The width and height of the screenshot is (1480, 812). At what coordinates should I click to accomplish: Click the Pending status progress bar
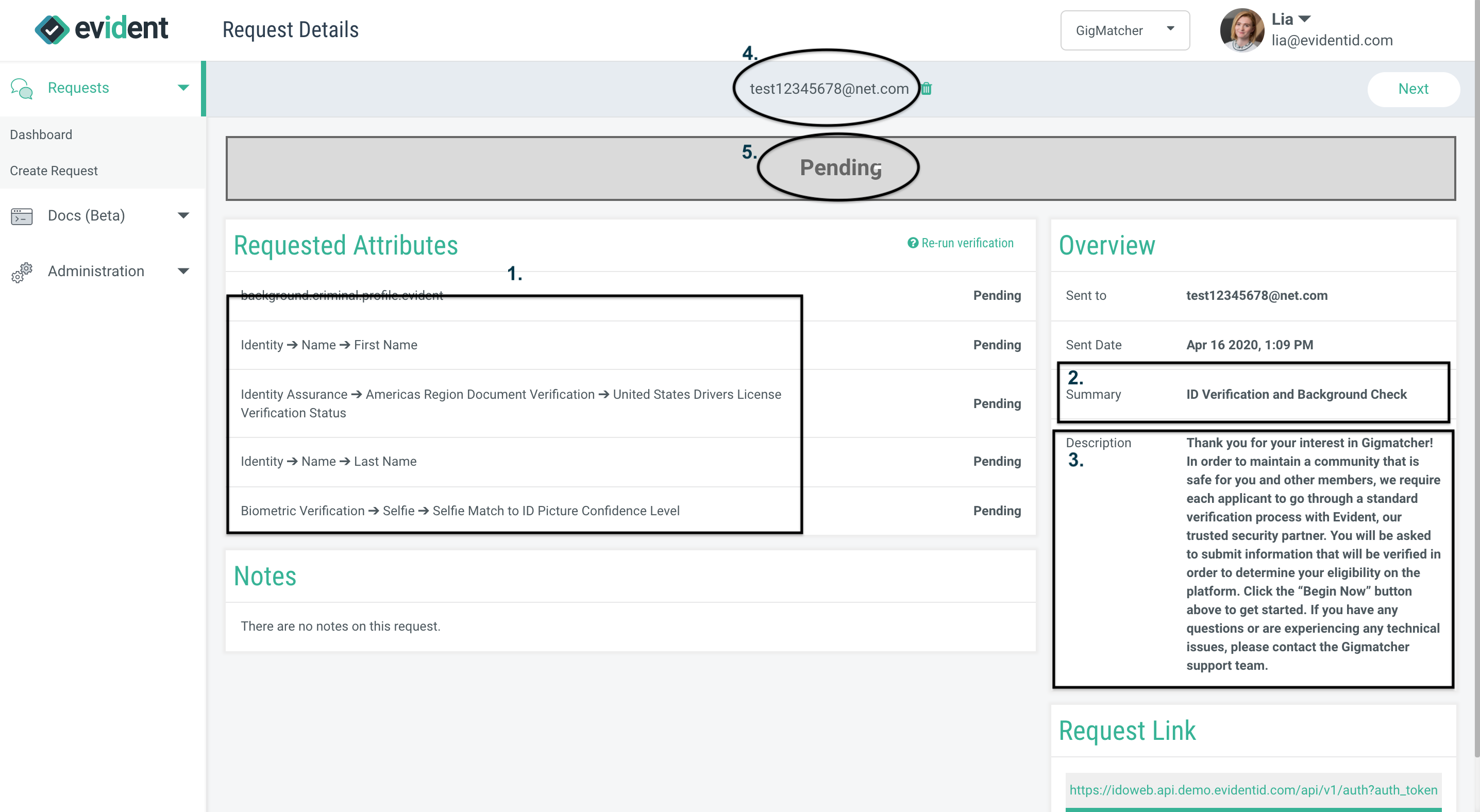click(x=839, y=167)
